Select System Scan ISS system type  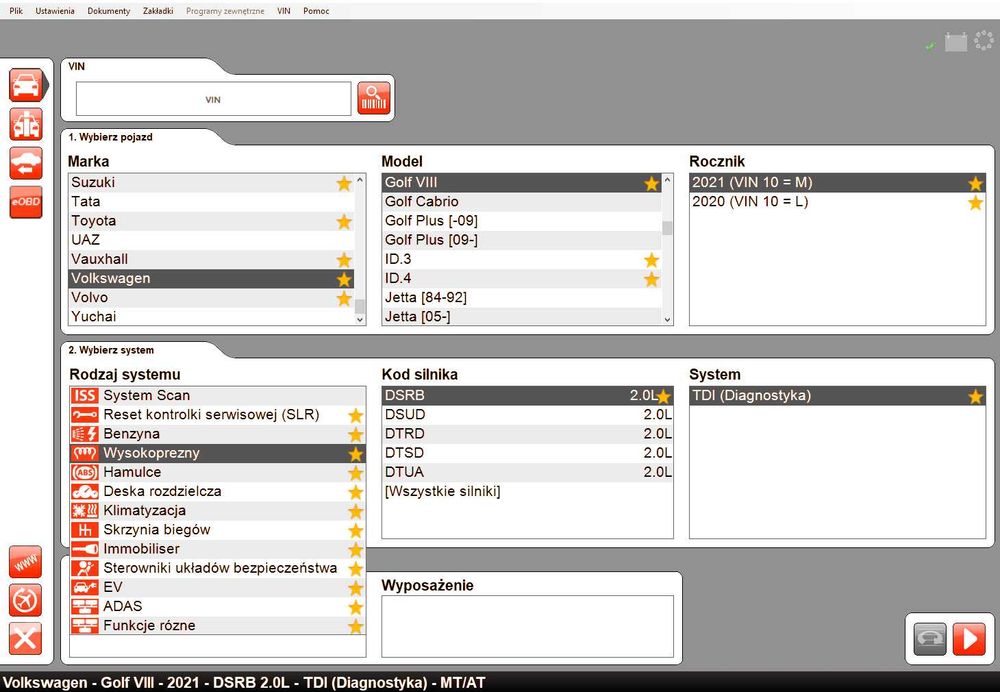click(217, 395)
